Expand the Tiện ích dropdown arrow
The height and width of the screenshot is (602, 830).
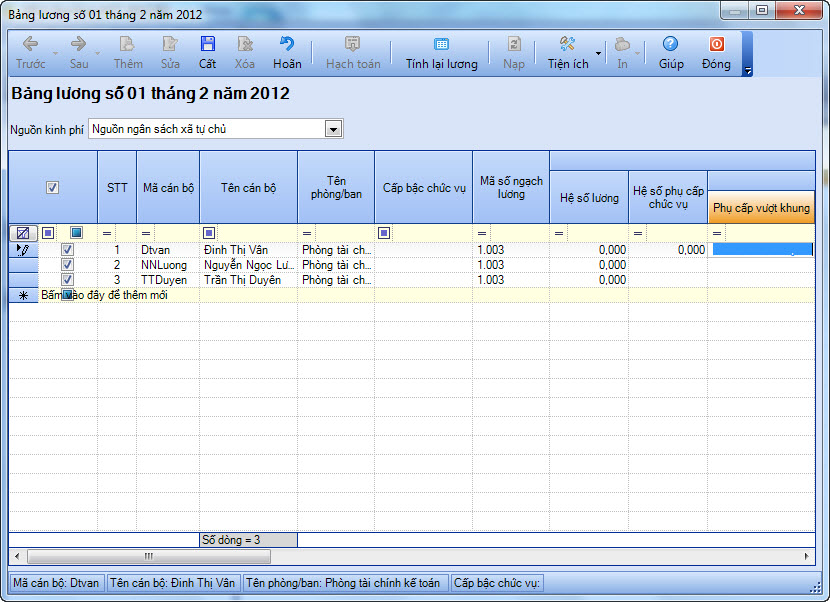(599, 53)
